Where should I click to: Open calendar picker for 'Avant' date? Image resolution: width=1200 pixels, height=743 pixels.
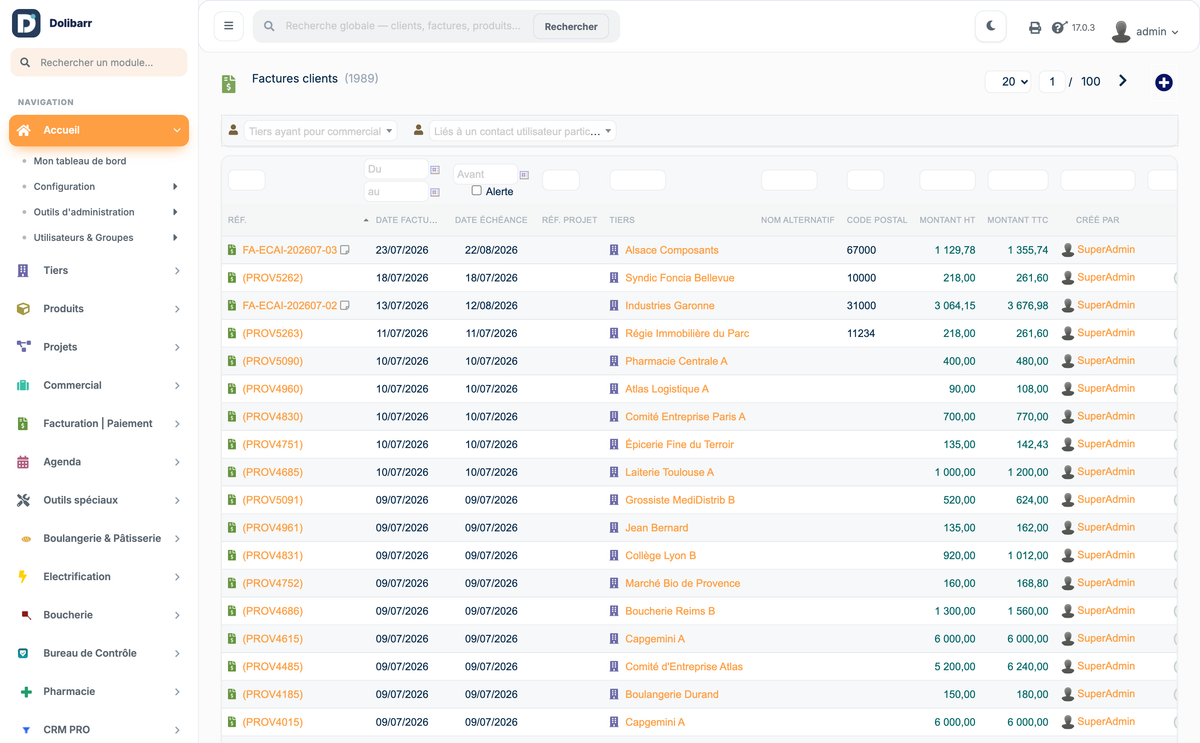point(524,175)
